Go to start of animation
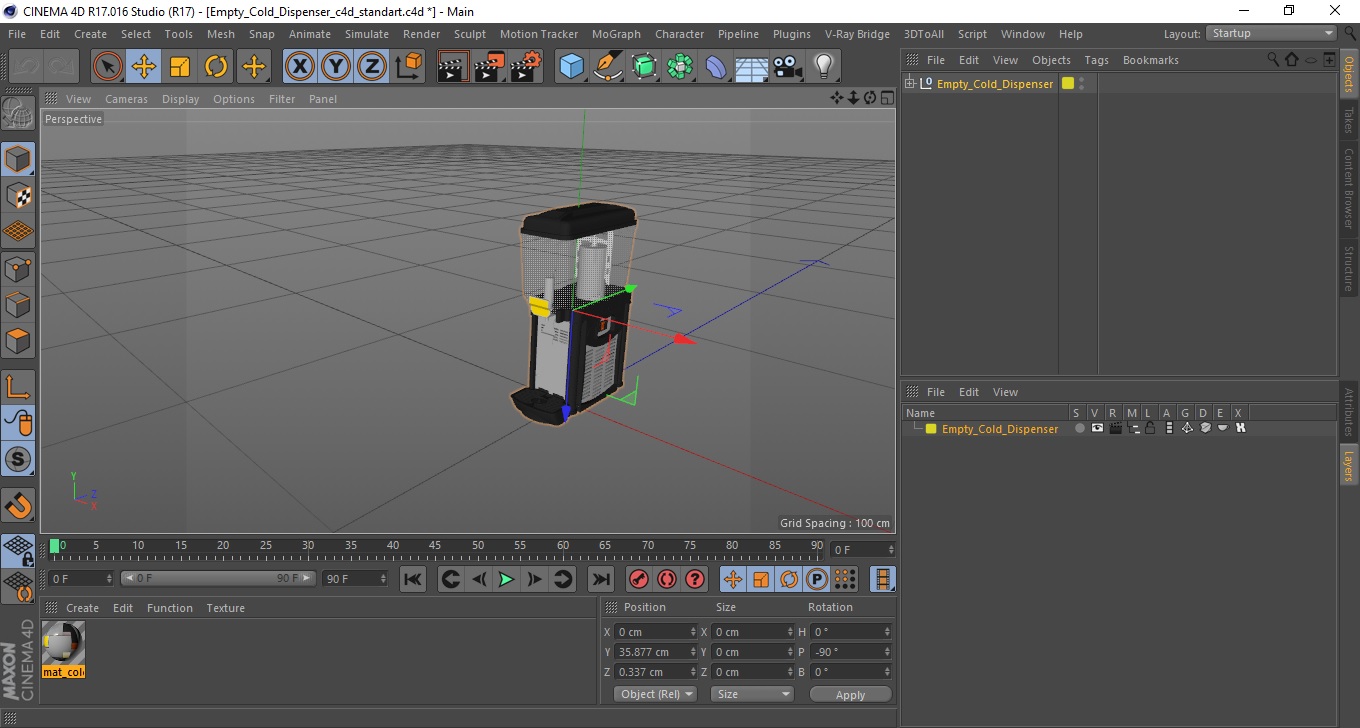This screenshot has width=1360, height=728. point(413,579)
